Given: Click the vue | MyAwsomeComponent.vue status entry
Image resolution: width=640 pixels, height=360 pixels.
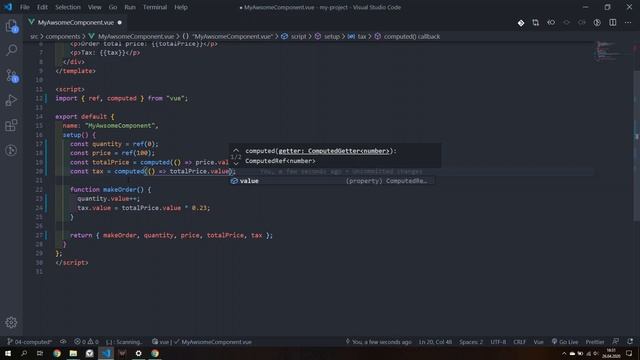Looking at the screenshot, I should (x=202, y=342).
